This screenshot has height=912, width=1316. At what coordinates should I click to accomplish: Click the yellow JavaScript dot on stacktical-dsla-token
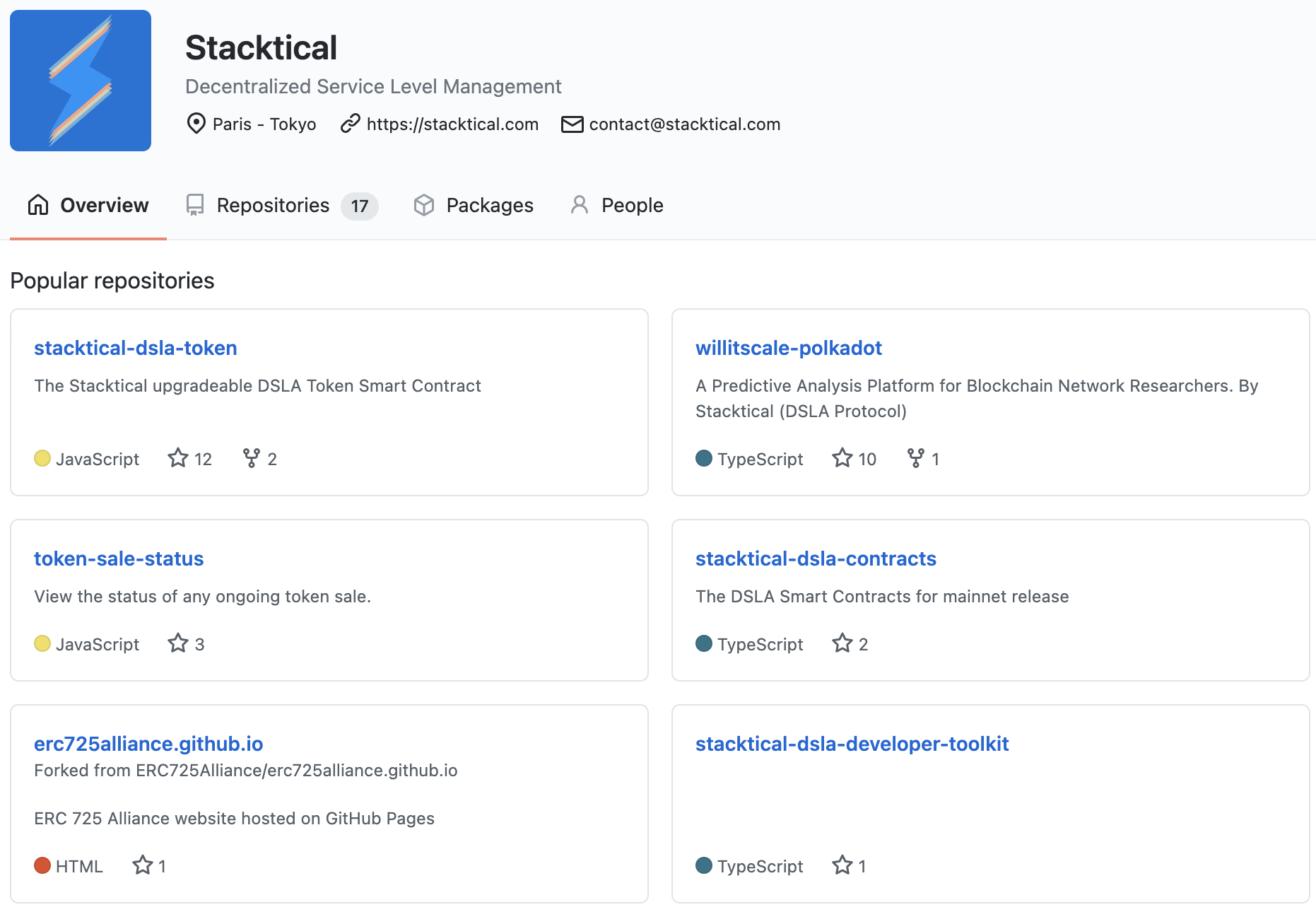tap(42, 458)
